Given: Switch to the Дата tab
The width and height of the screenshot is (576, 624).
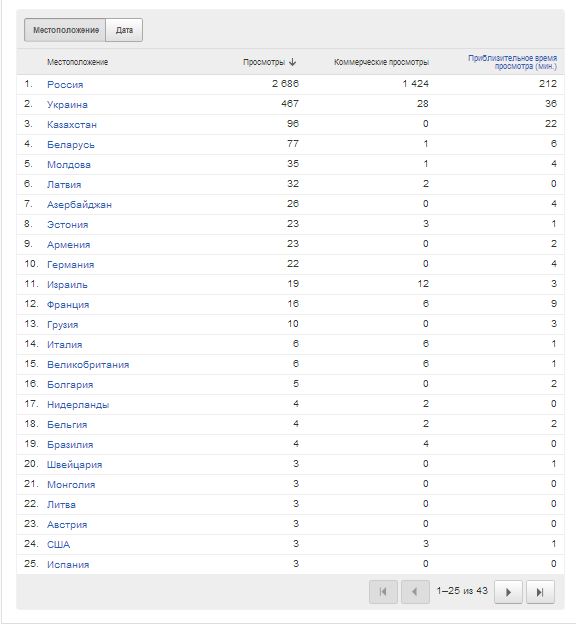Looking at the screenshot, I should 124,30.
